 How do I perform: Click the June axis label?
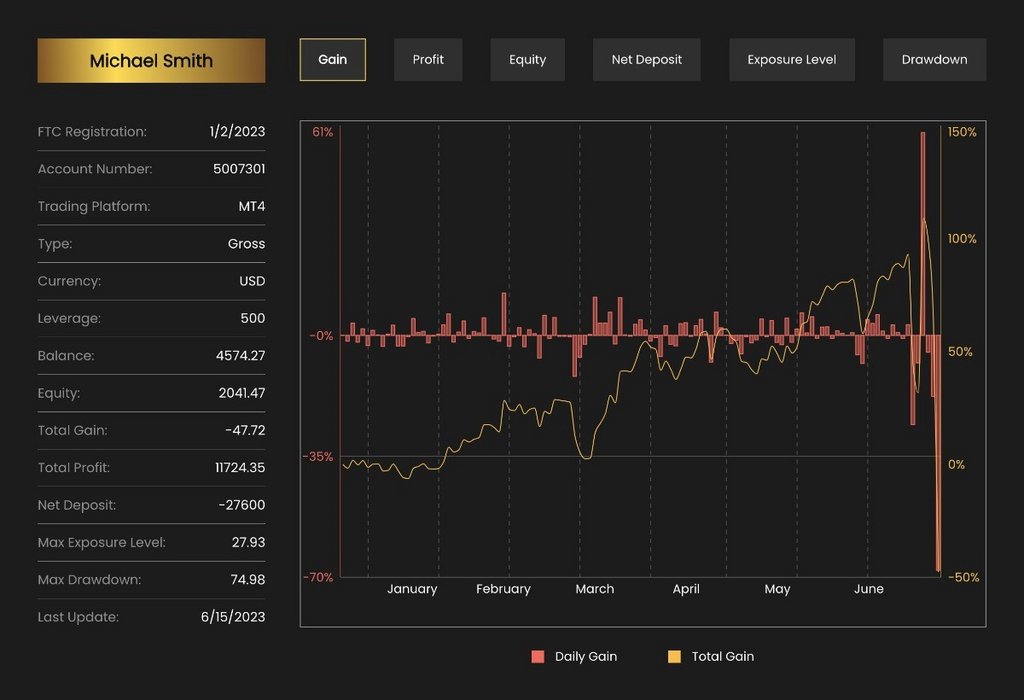point(869,589)
